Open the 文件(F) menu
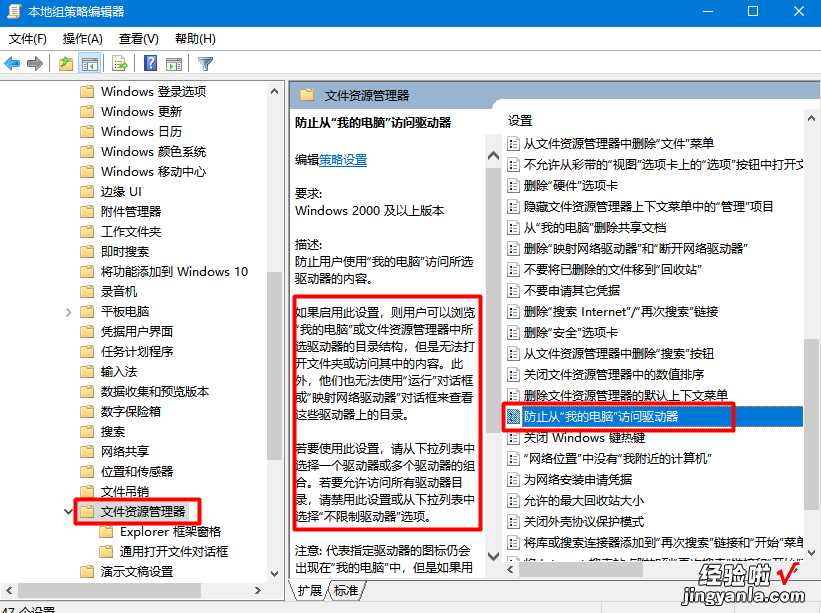Image resolution: width=821 pixels, height=613 pixels. tap(27, 39)
